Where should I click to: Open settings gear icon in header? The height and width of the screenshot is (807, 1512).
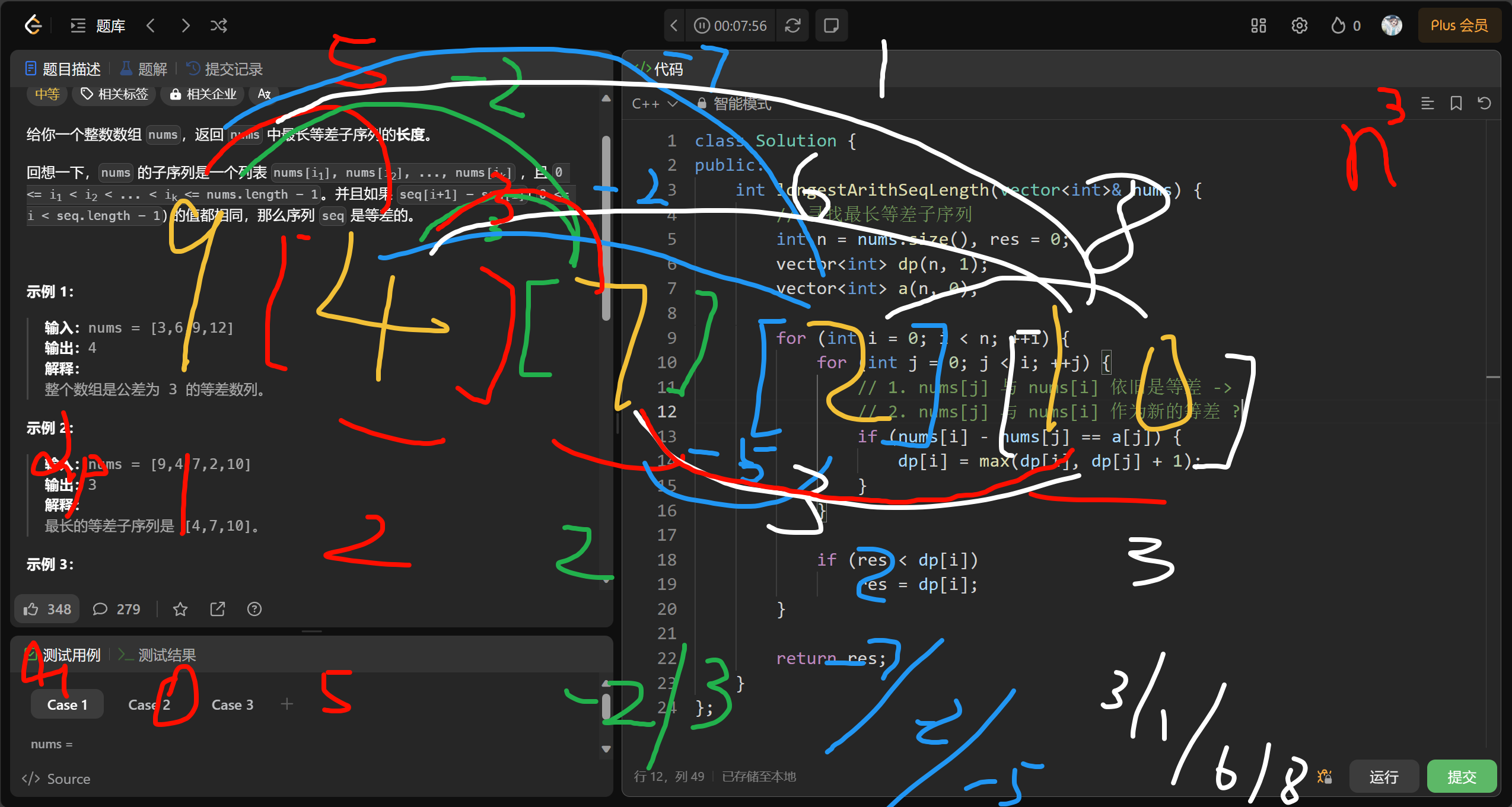point(1299,25)
